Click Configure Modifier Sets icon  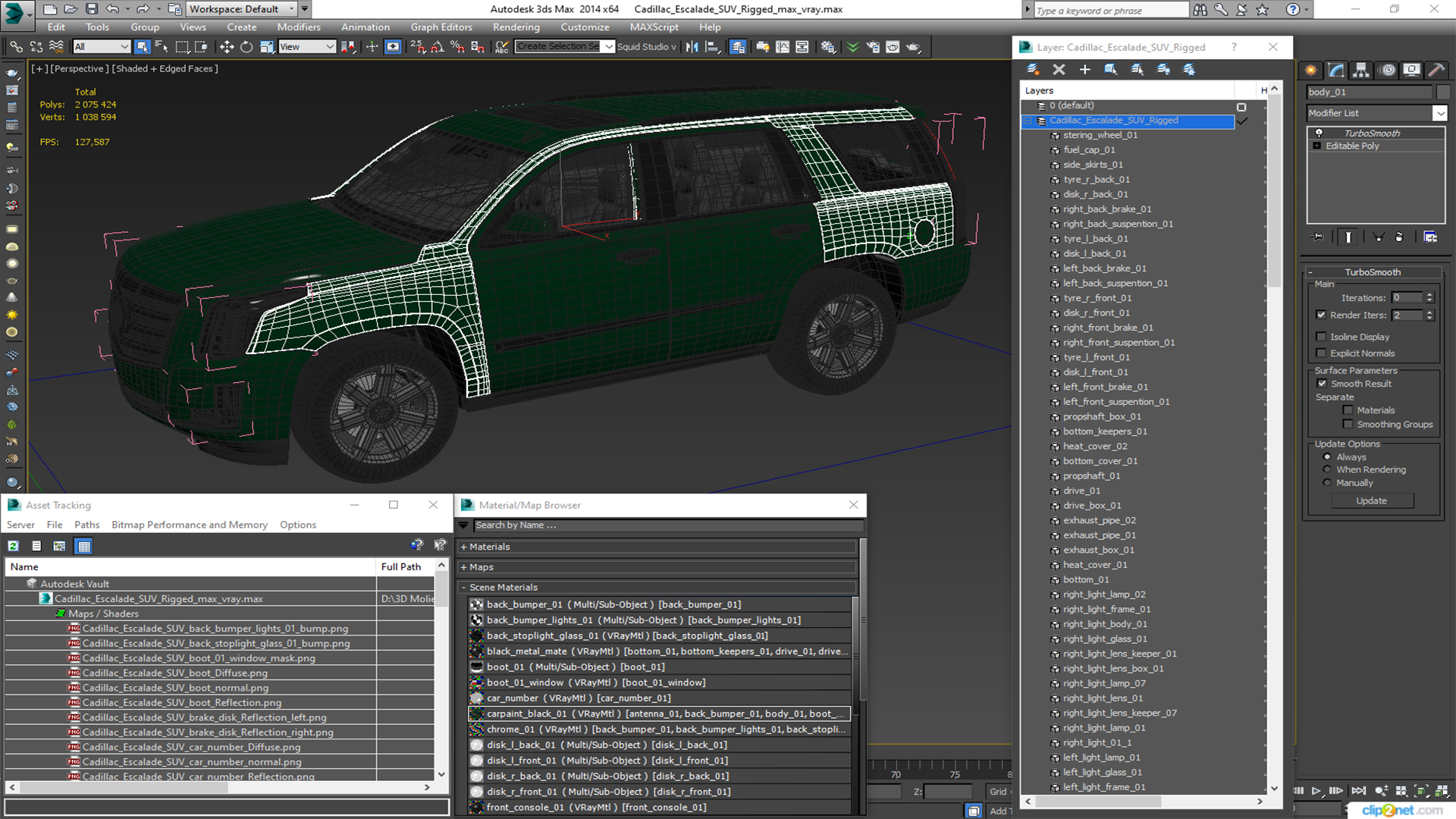point(1430,237)
